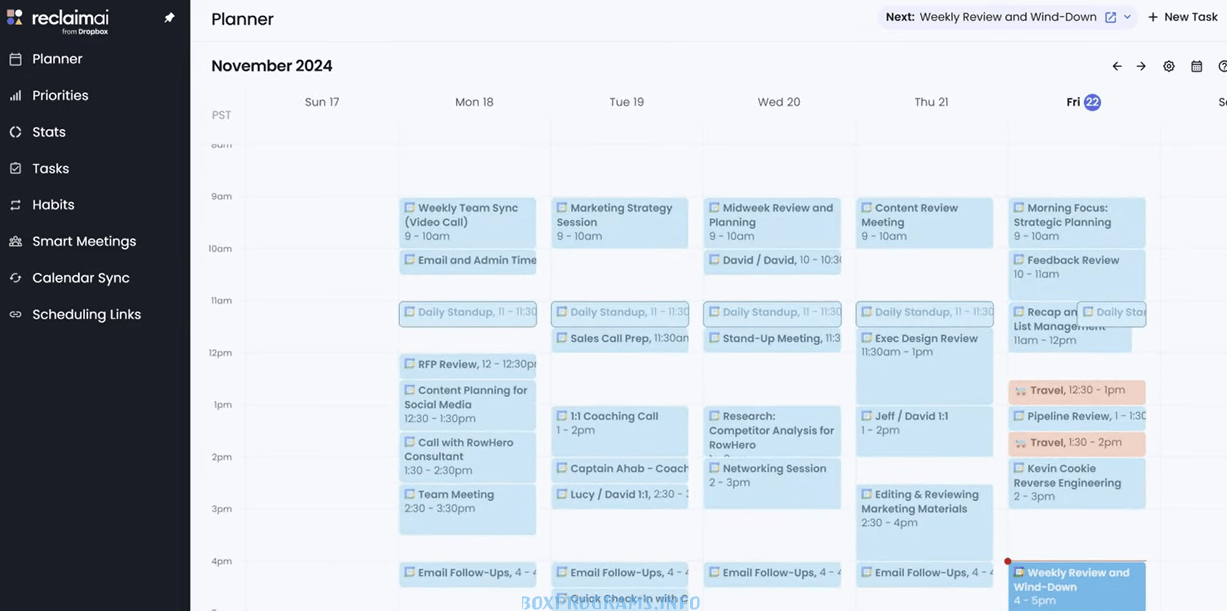Open the PST timezone selector
The width and height of the screenshot is (1227, 611).
(x=221, y=115)
